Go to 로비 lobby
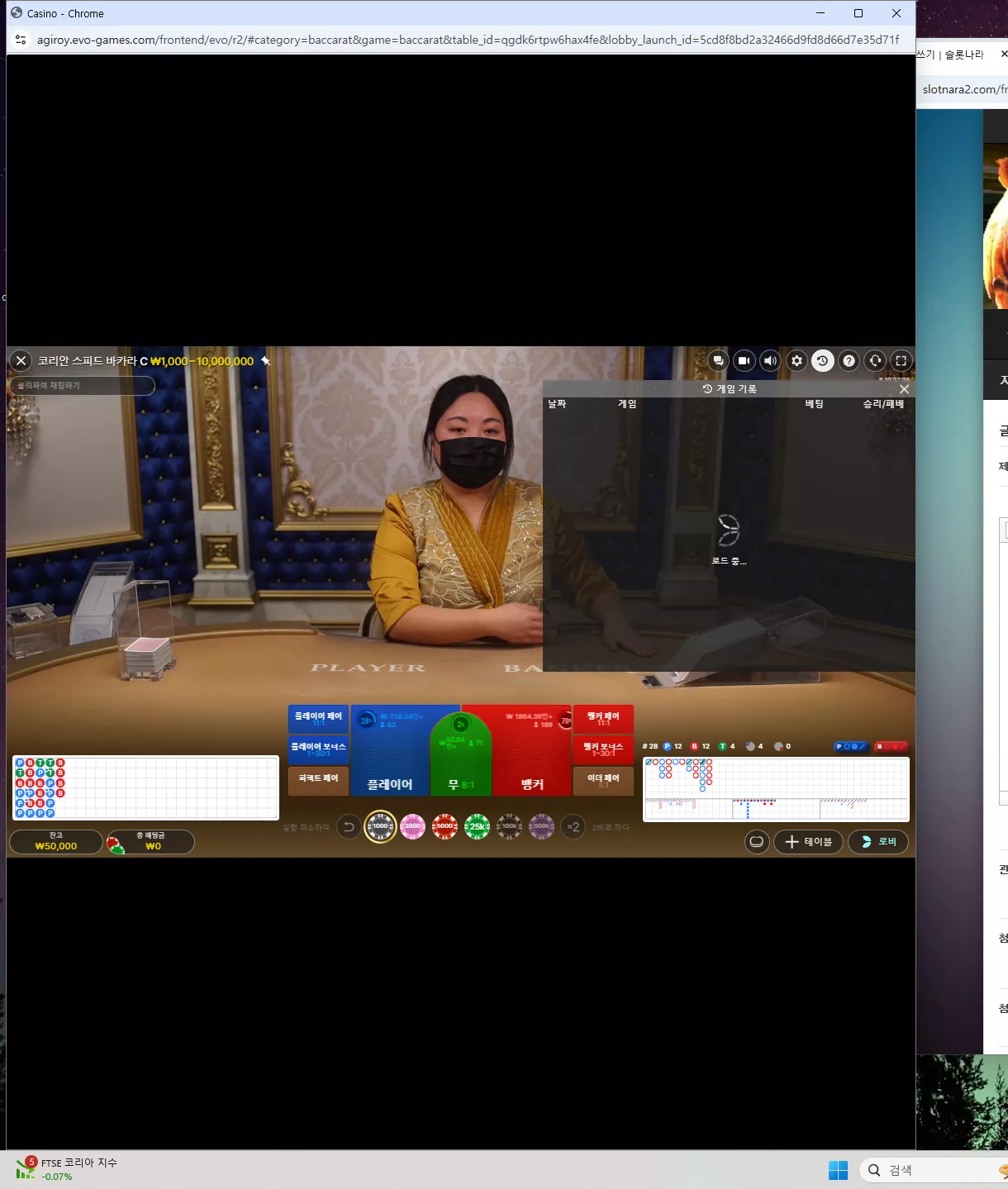Image resolution: width=1008 pixels, height=1189 pixels. click(x=878, y=841)
